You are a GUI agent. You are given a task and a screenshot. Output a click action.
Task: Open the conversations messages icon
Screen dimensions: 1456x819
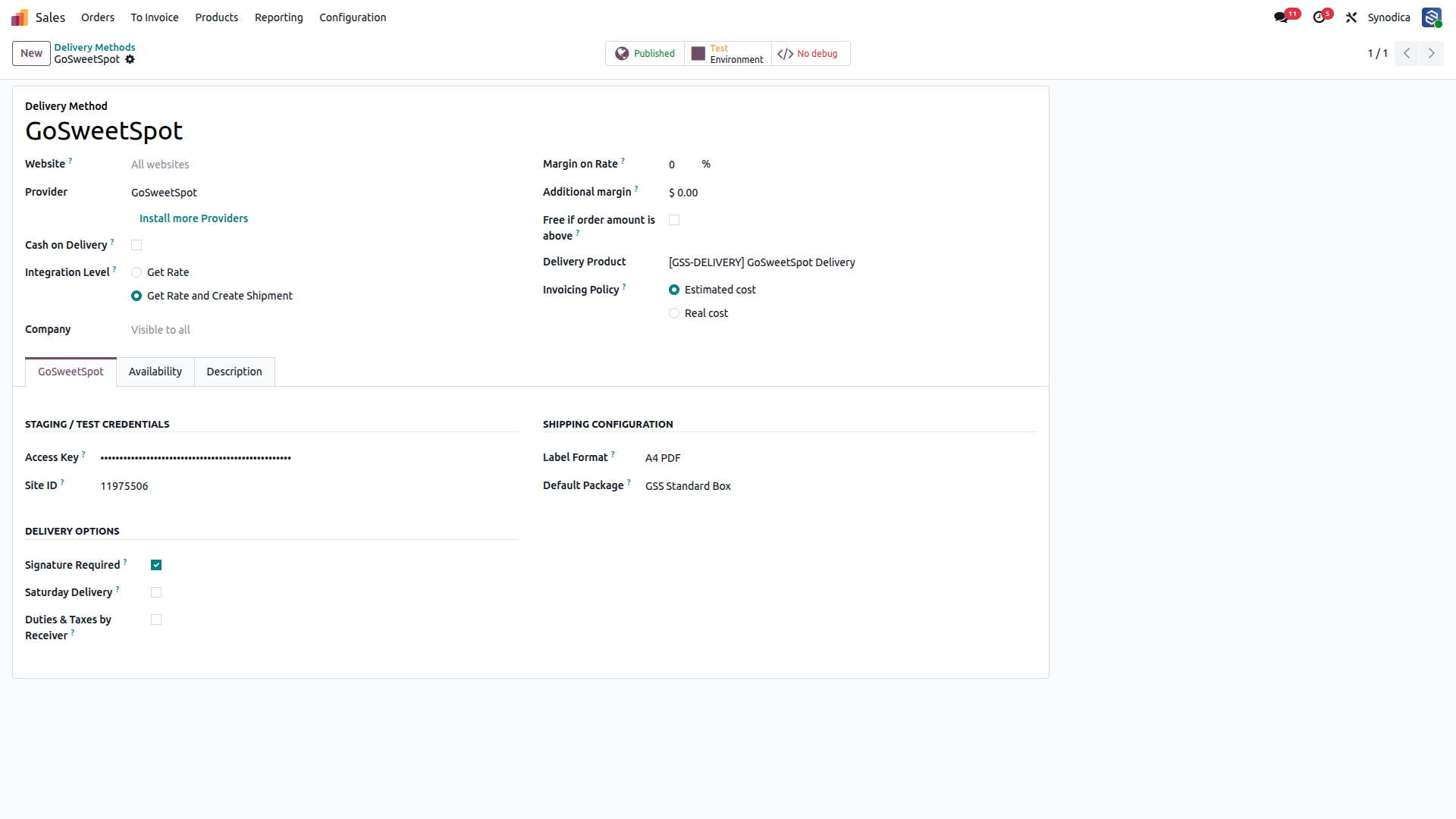(1281, 17)
